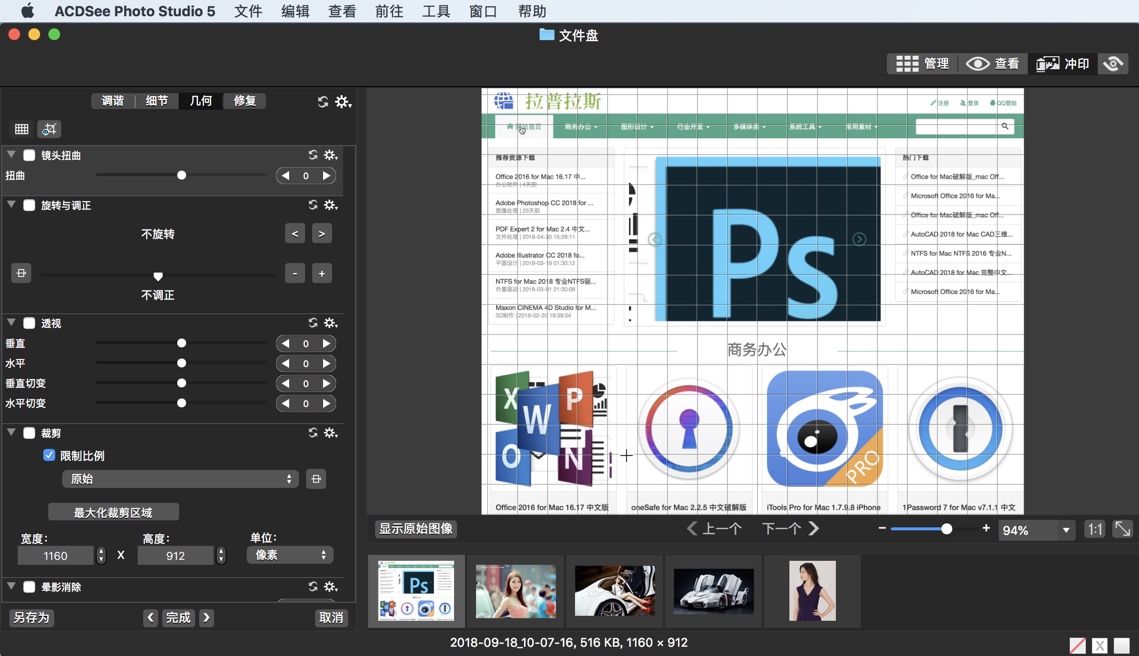Enable the 镜头扭曲 checkbox
This screenshot has height=656, width=1139.
tap(29, 155)
